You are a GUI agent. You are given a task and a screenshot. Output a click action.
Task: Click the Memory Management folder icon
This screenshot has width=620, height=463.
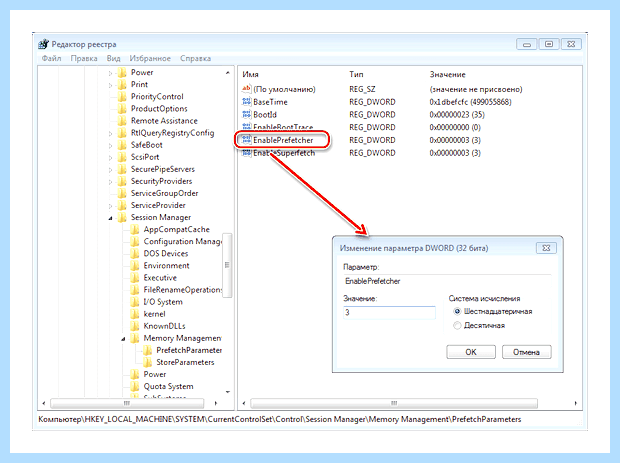(x=135, y=338)
